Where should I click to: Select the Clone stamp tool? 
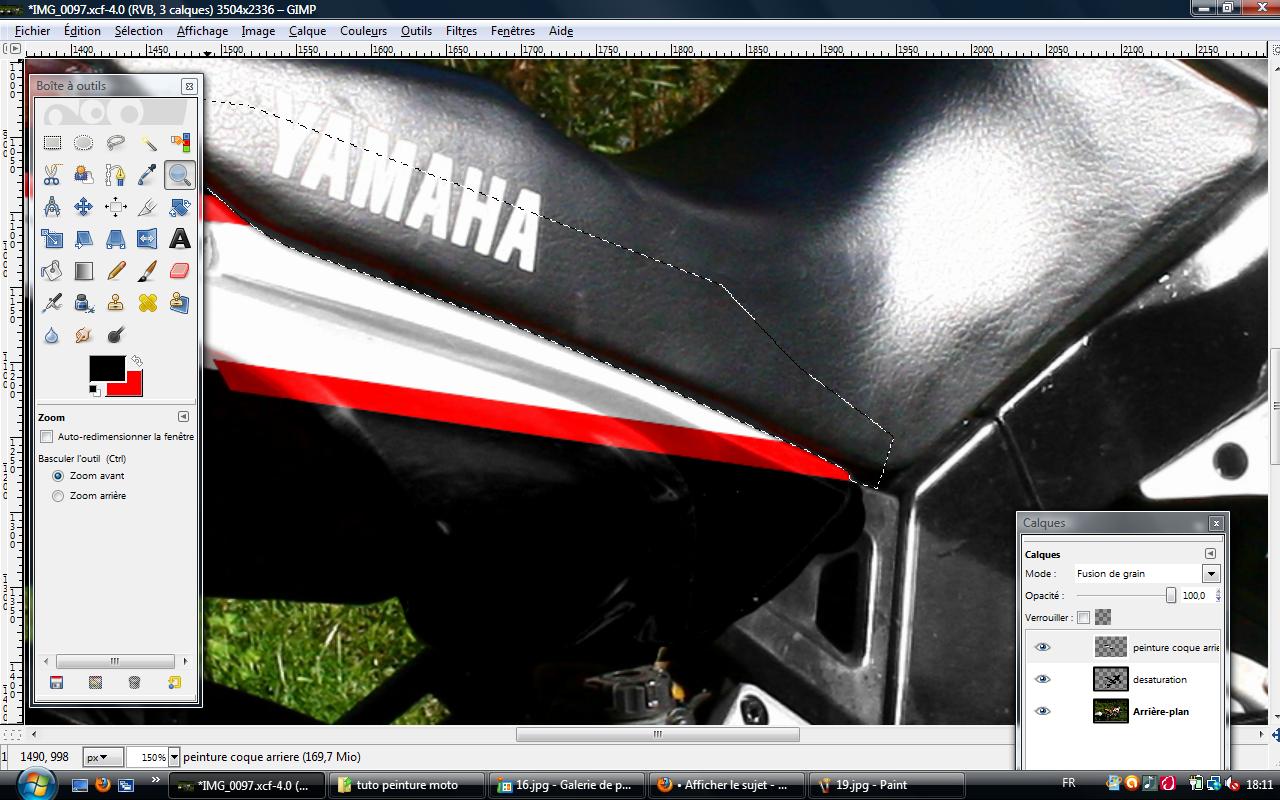(x=116, y=303)
